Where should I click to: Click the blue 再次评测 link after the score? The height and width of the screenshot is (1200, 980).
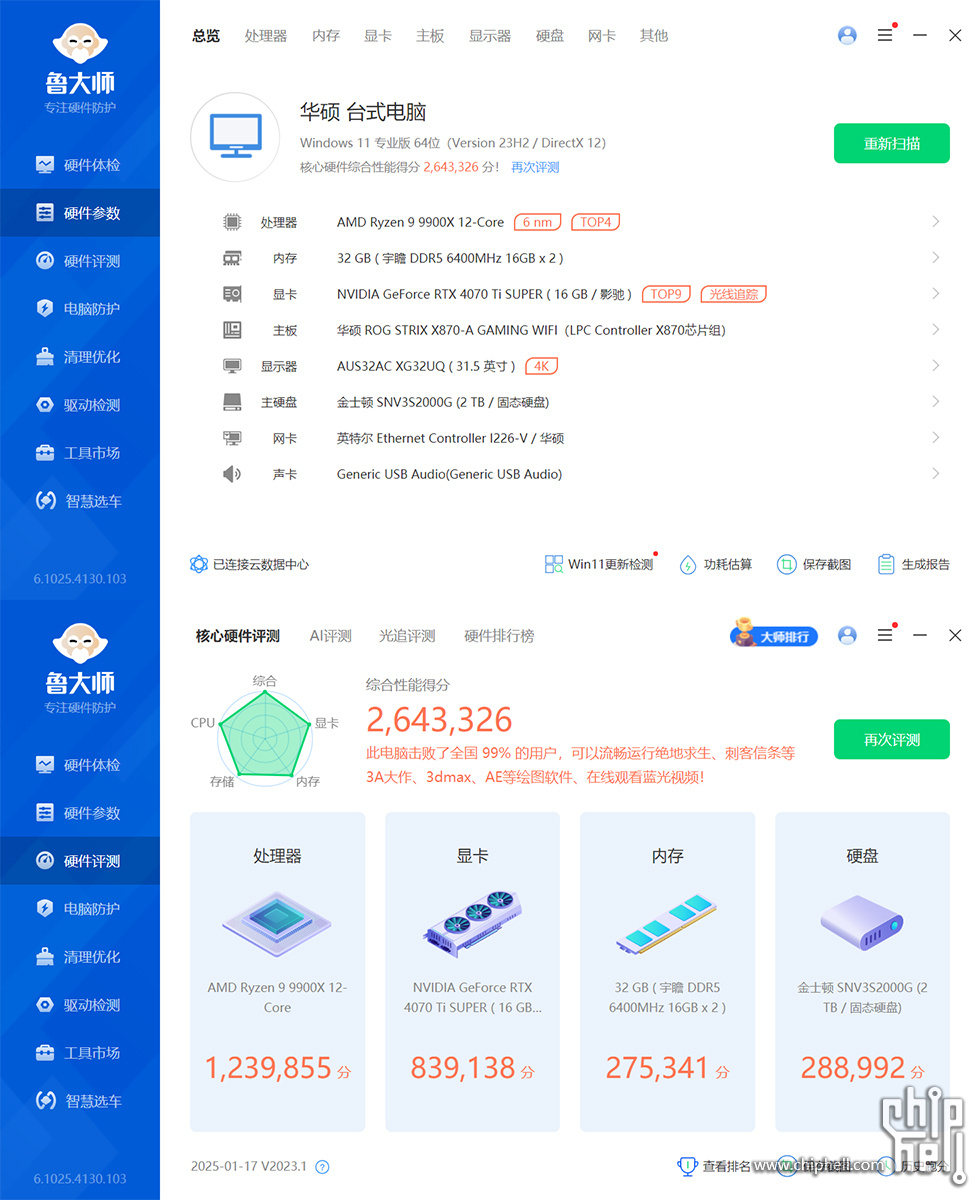[535, 167]
